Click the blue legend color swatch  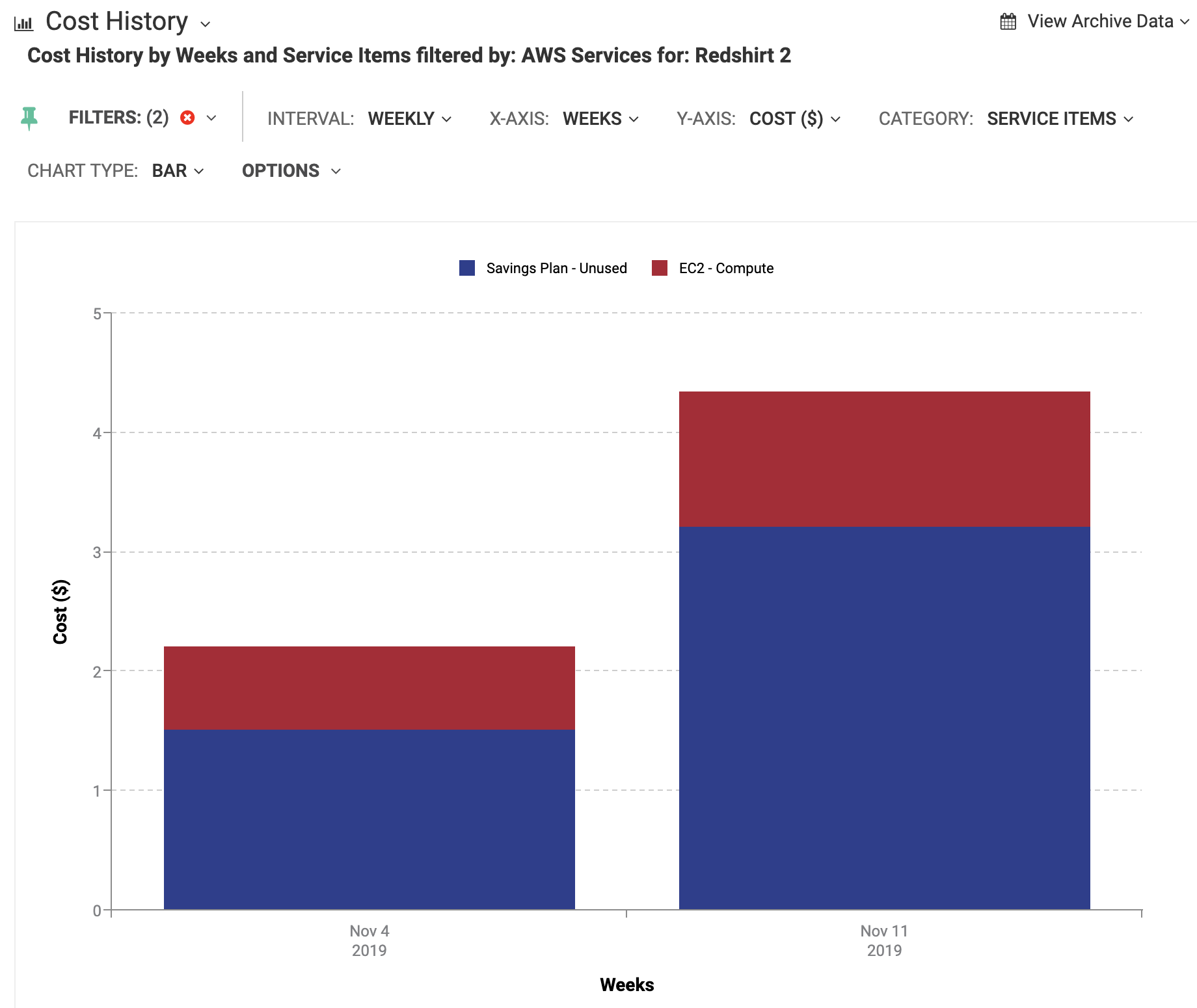point(467,267)
